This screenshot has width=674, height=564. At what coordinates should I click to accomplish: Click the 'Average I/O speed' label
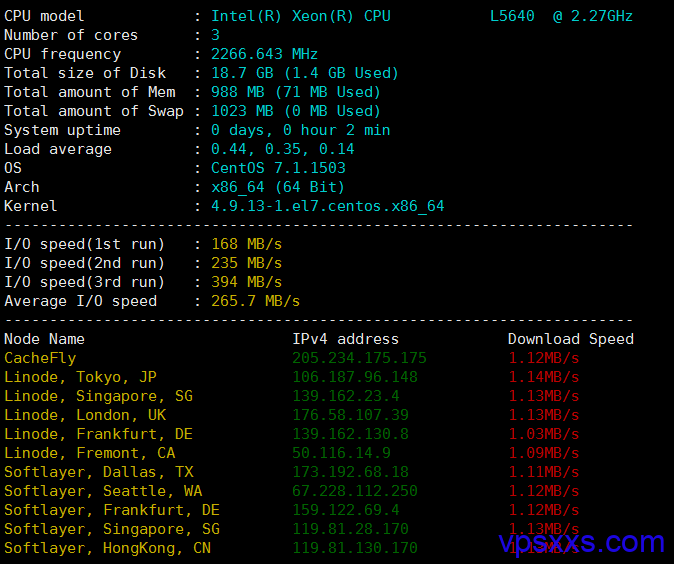80,301
